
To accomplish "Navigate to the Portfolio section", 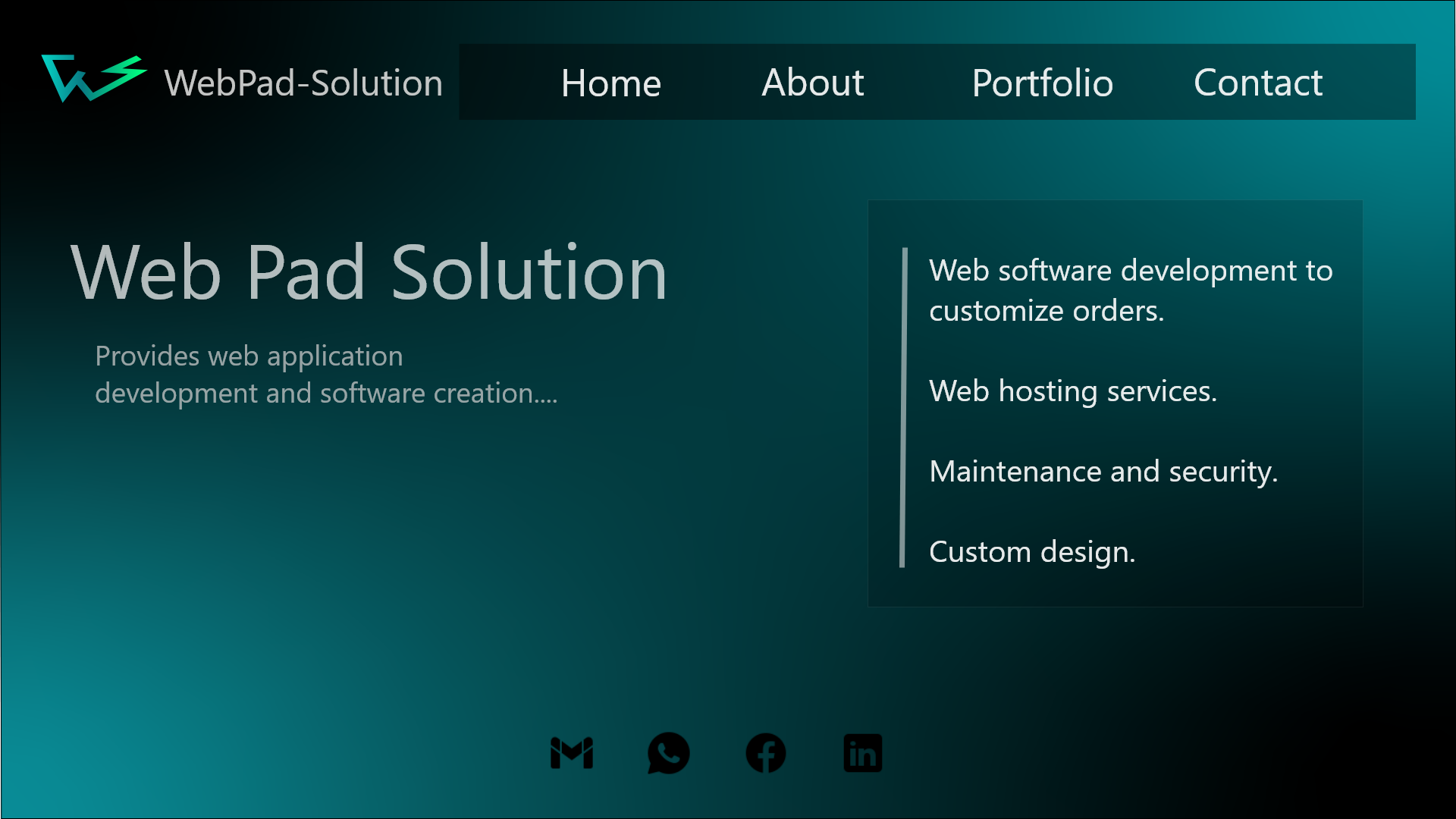I will pos(1042,83).
